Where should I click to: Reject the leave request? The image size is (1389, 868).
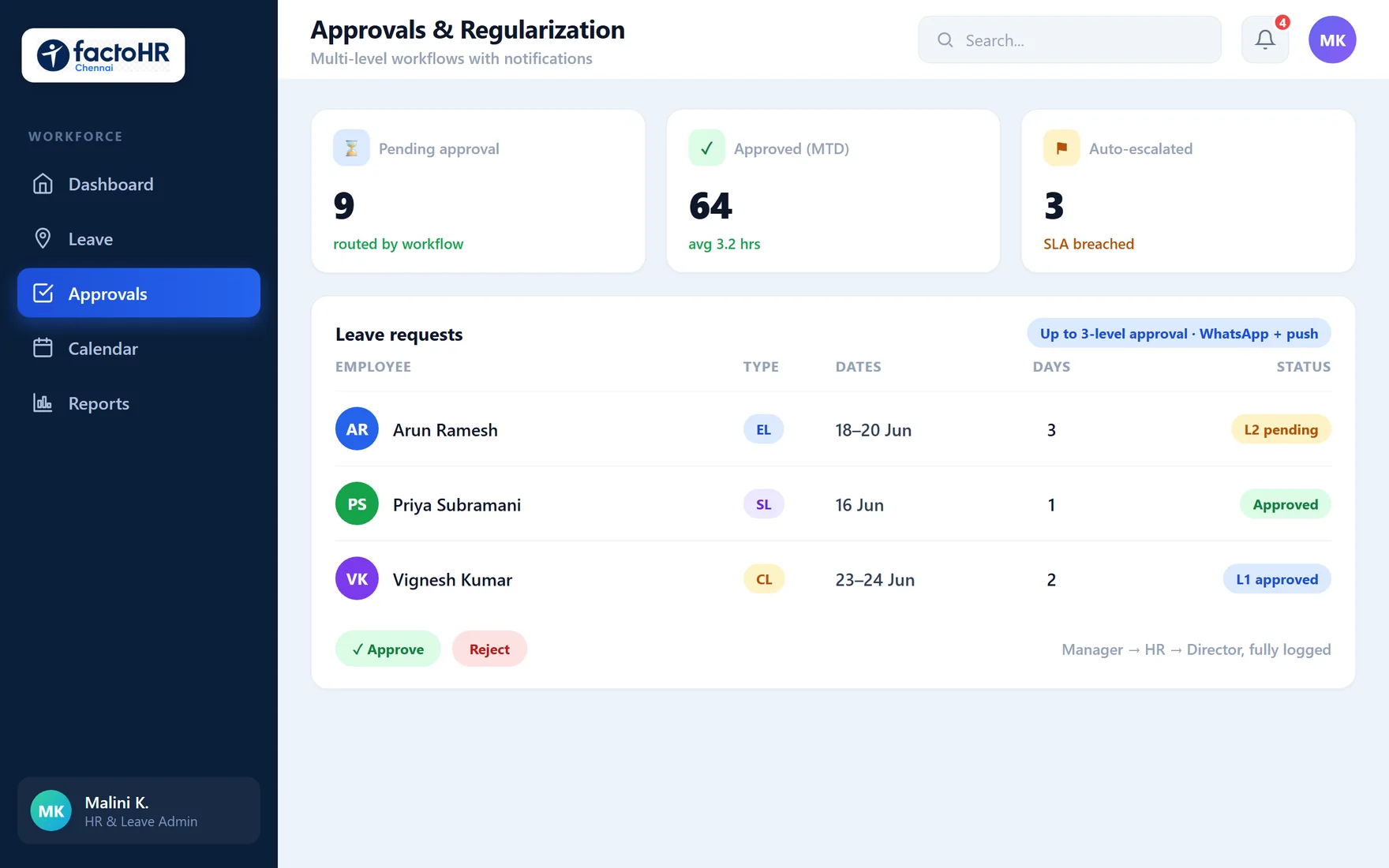point(489,649)
